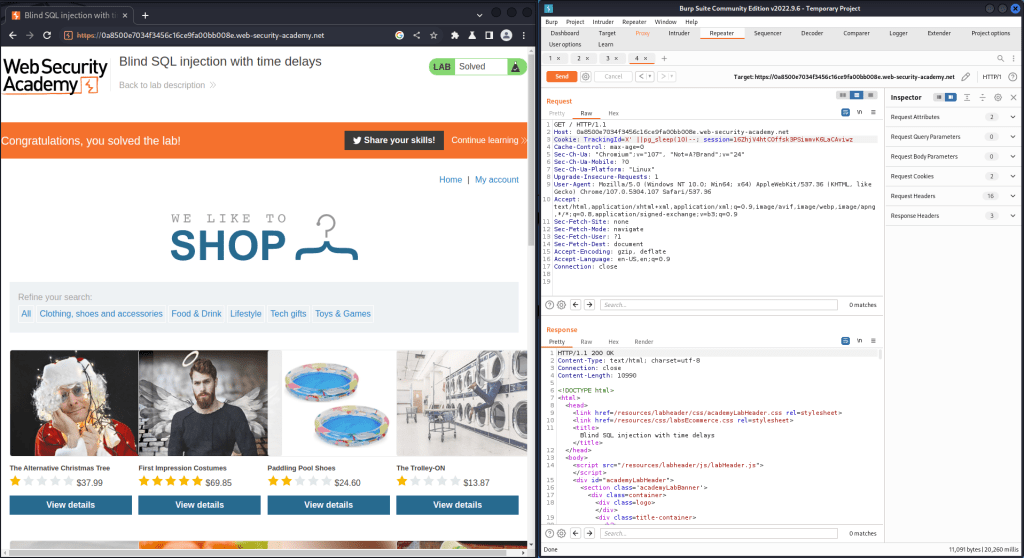Open the Render tab in Response
This screenshot has width=1024, height=558.
(x=644, y=341)
